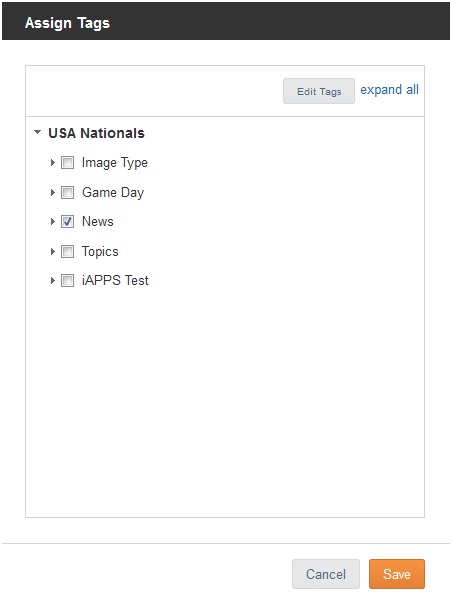Tick the Topics checkbox

[x=67, y=252]
